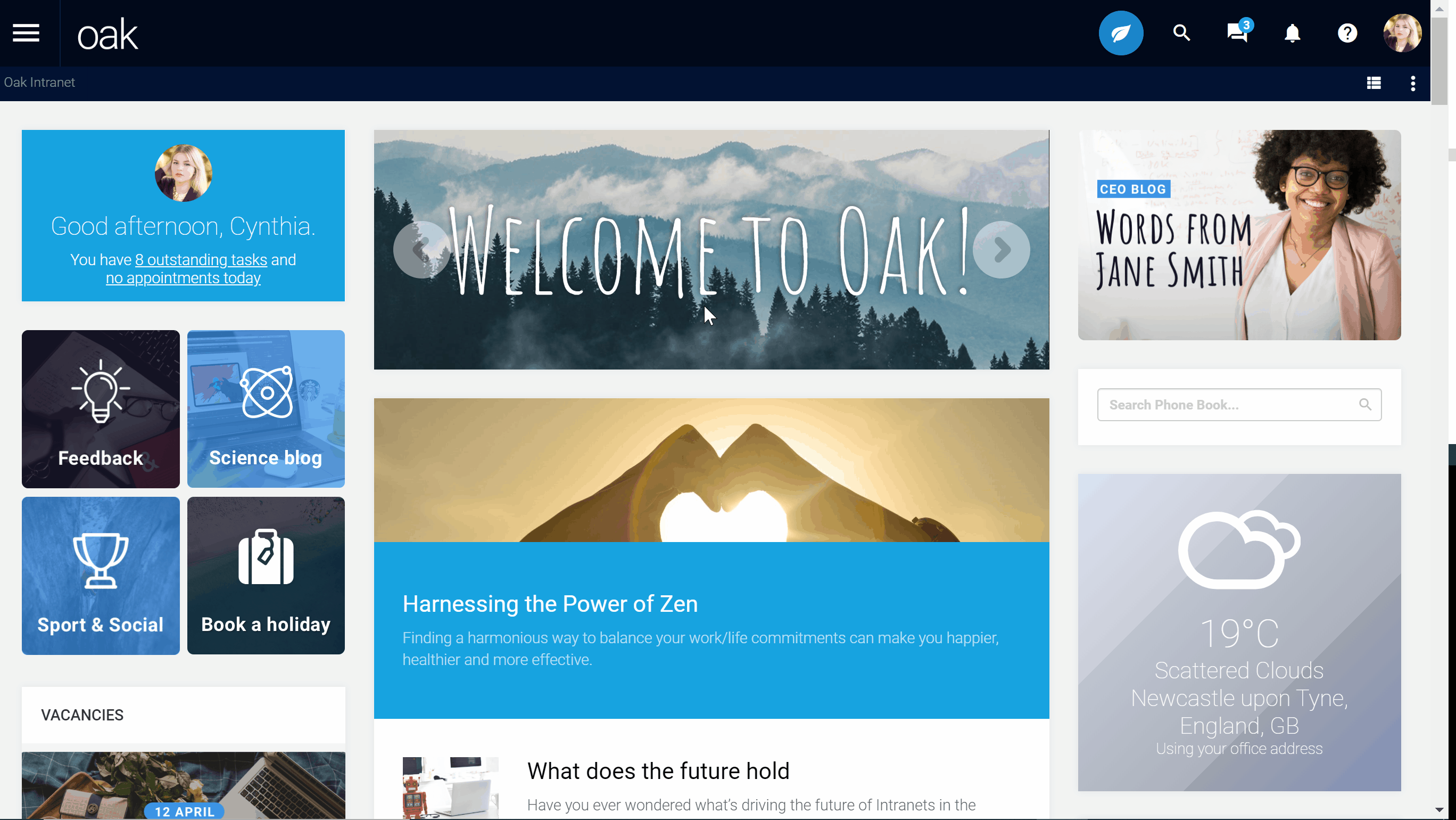Go to next carousel slide
Image resolution: width=1456 pixels, height=820 pixels.
[1001, 249]
